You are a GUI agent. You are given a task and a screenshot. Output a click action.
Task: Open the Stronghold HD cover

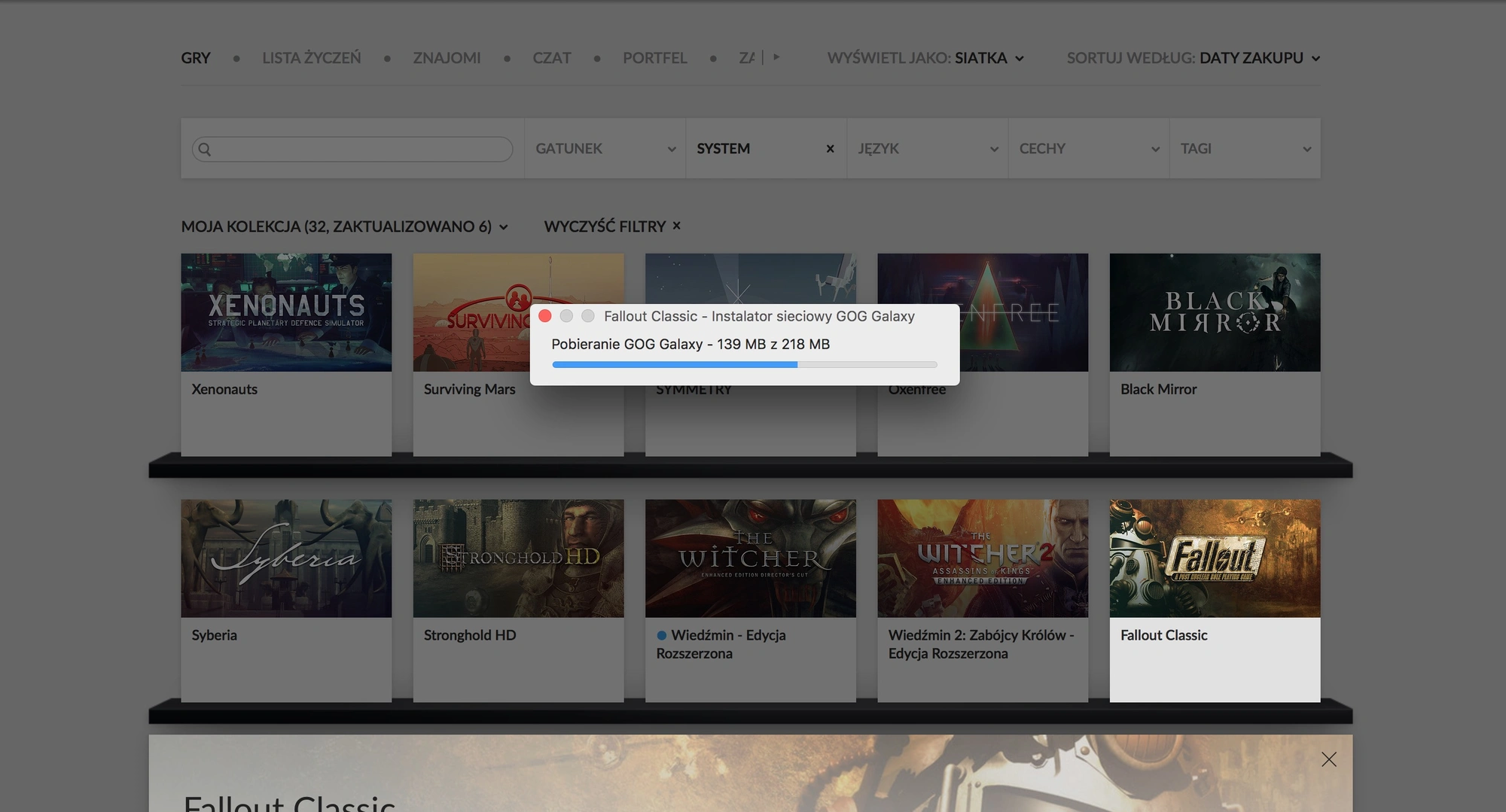pos(518,558)
